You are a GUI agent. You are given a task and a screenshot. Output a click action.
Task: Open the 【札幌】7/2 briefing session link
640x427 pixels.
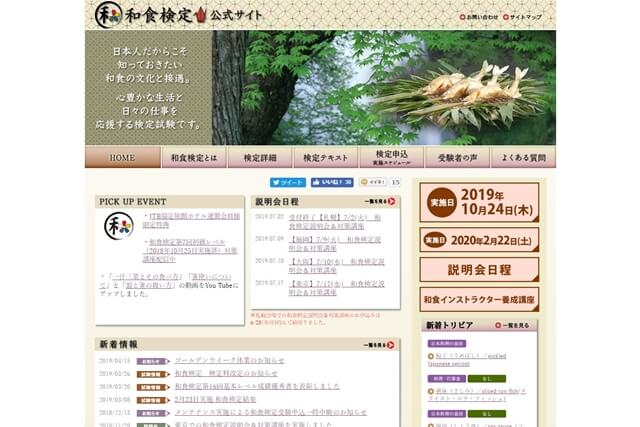pos(335,222)
